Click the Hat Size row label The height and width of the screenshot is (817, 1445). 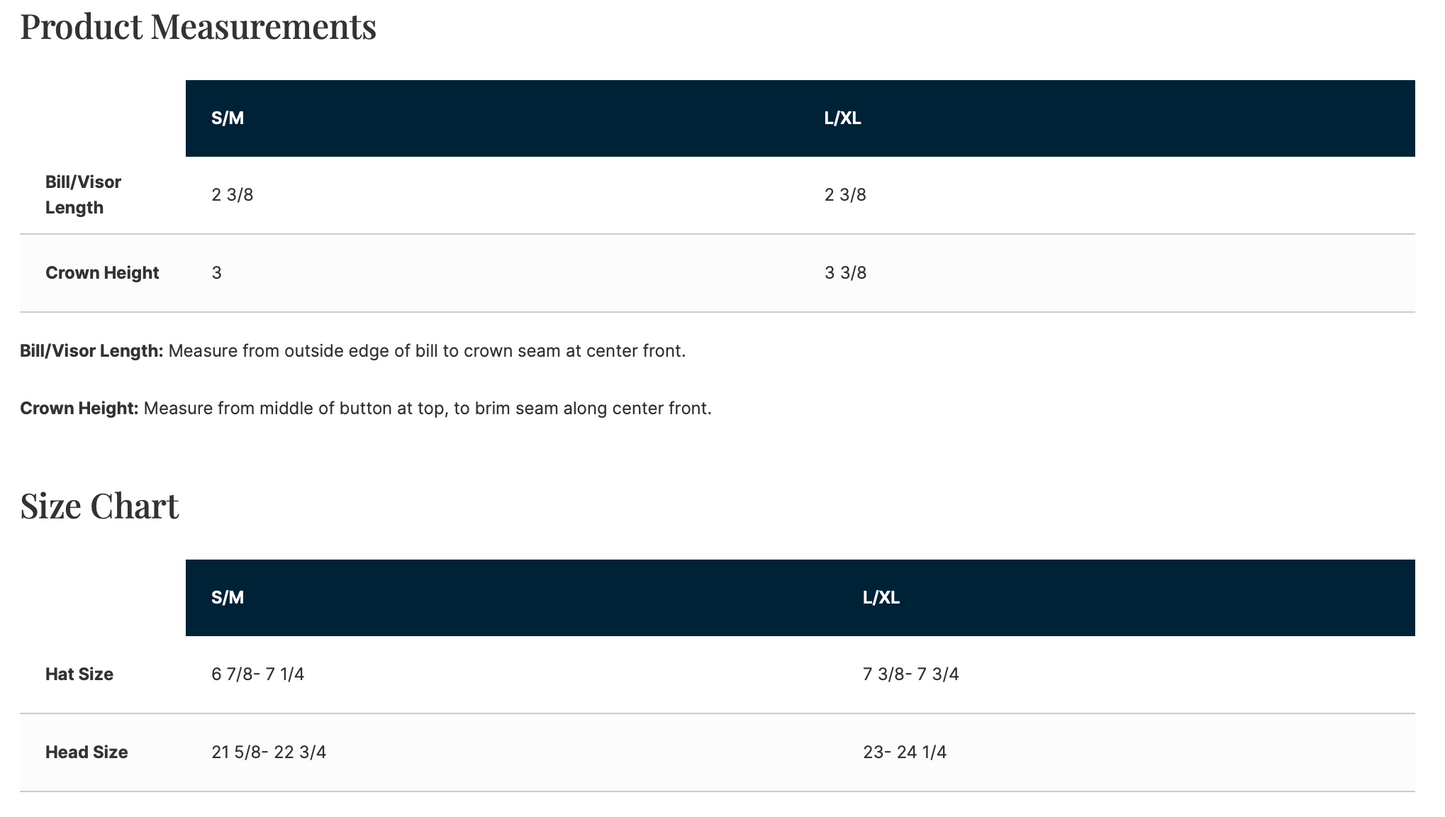(x=79, y=674)
